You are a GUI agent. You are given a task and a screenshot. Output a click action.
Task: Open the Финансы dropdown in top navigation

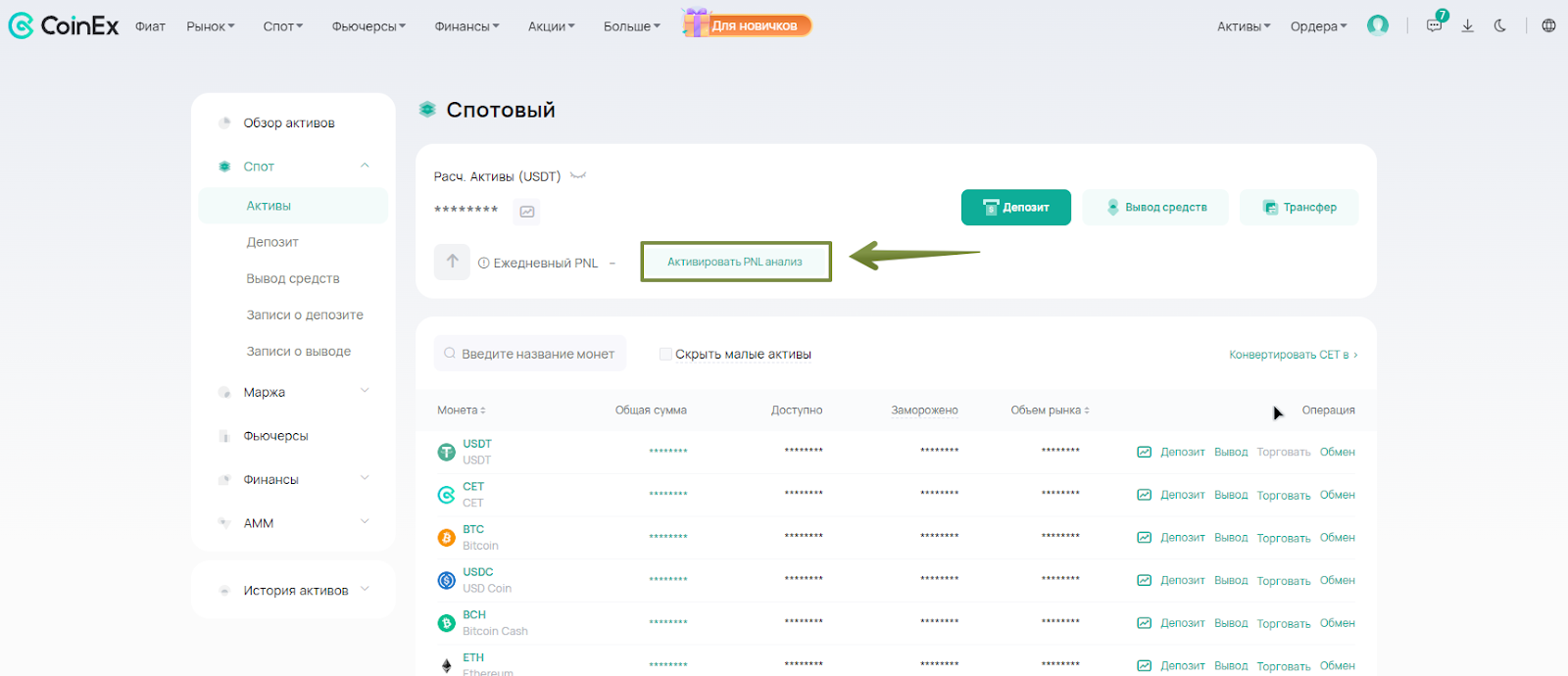click(466, 26)
